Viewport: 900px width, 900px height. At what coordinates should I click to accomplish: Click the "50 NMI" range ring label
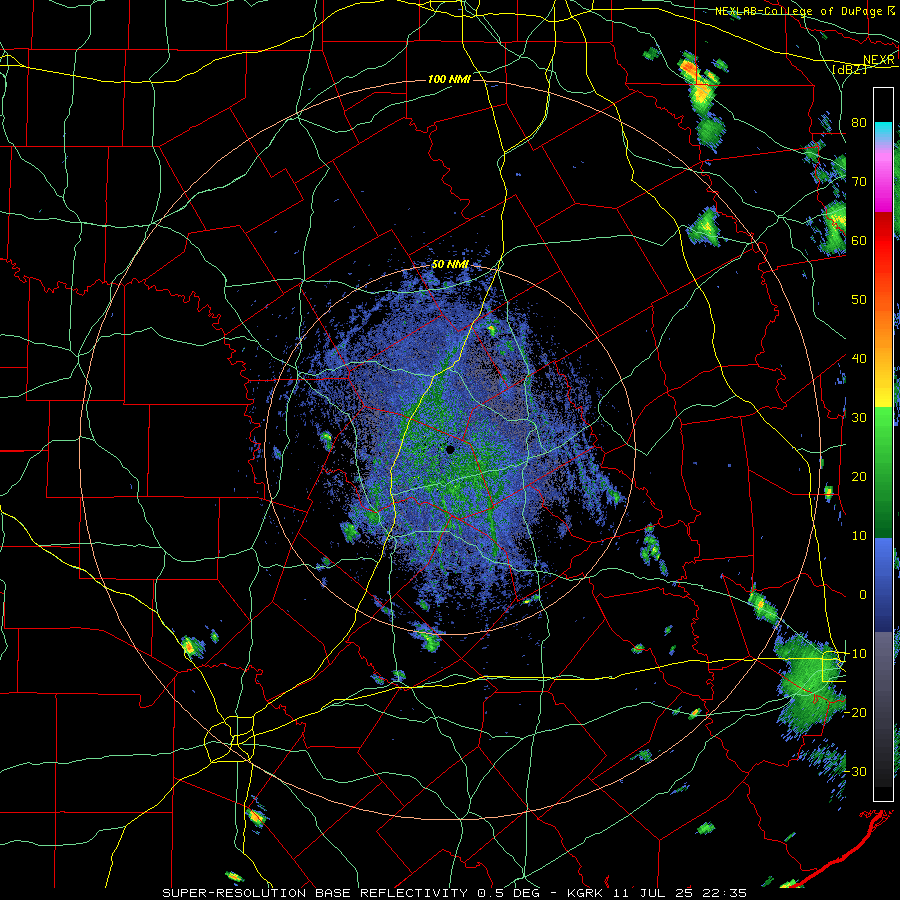[450, 265]
